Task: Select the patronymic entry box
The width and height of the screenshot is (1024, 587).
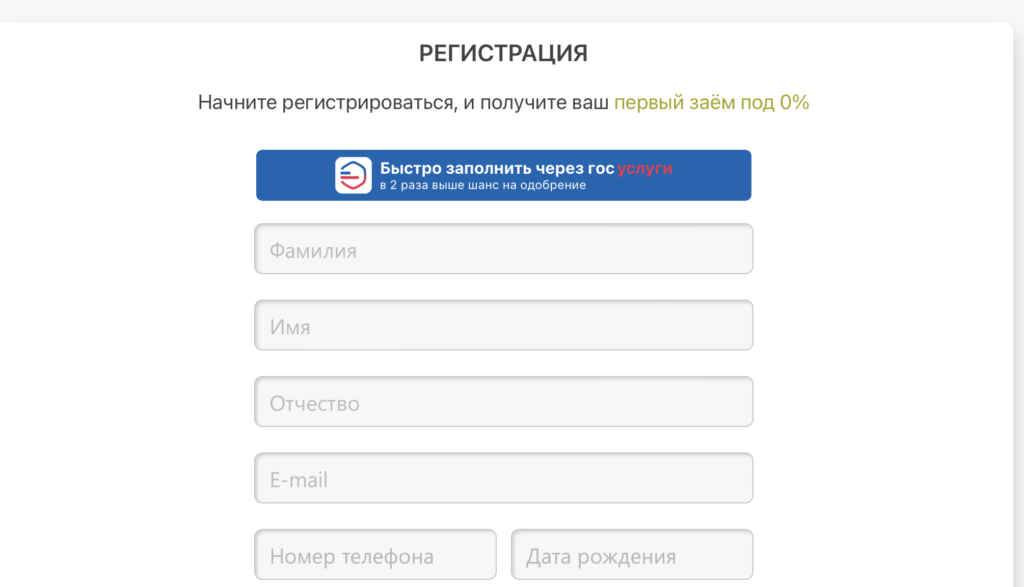Action: tap(503, 402)
